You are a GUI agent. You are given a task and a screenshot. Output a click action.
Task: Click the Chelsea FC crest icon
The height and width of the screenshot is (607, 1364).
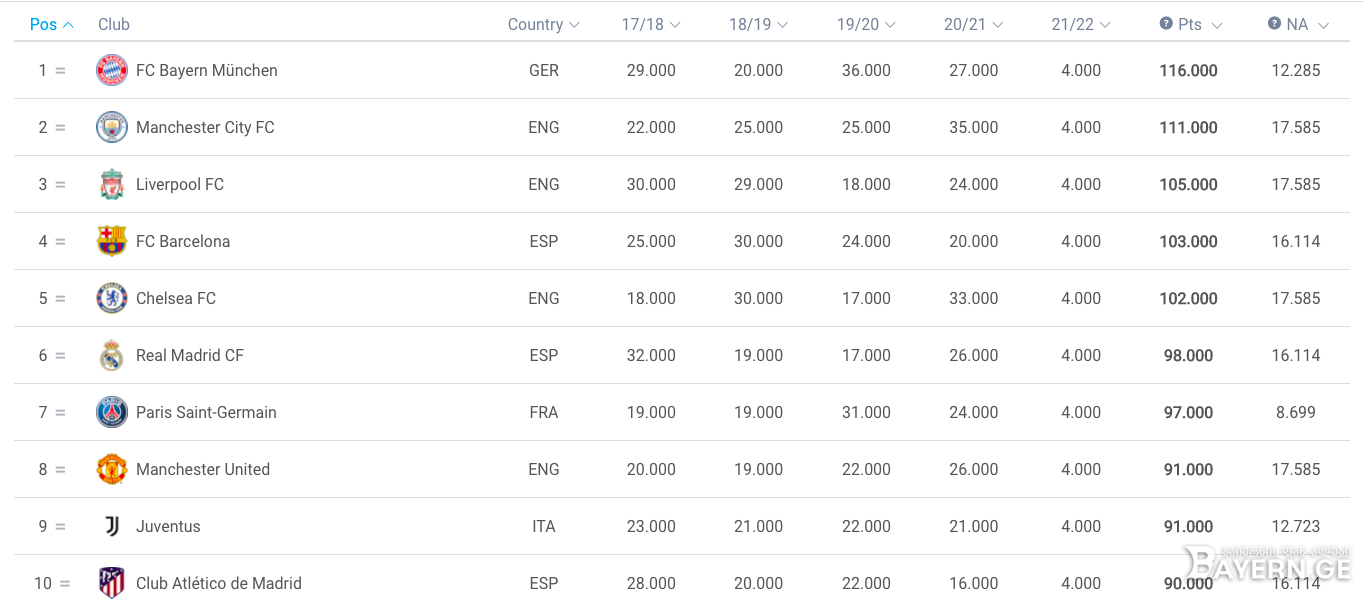112,298
